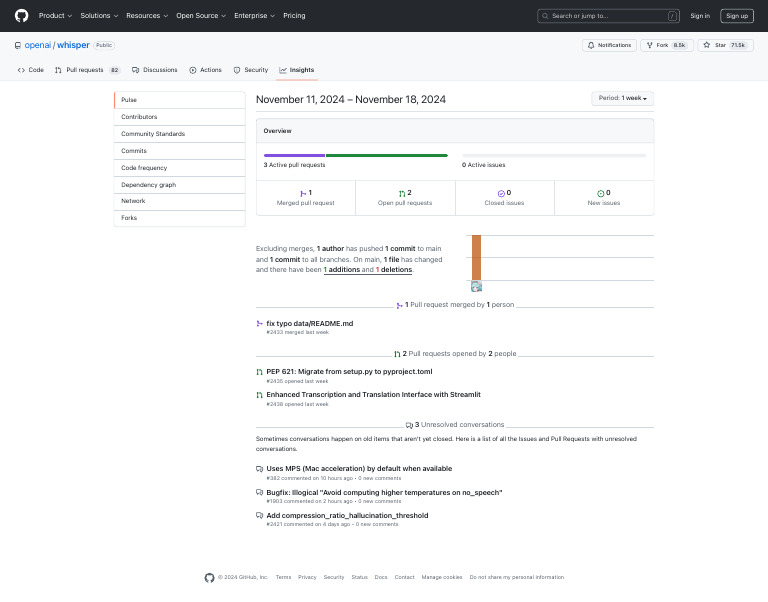
Task: Click the Sign up button
Action: (x=737, y=16)
